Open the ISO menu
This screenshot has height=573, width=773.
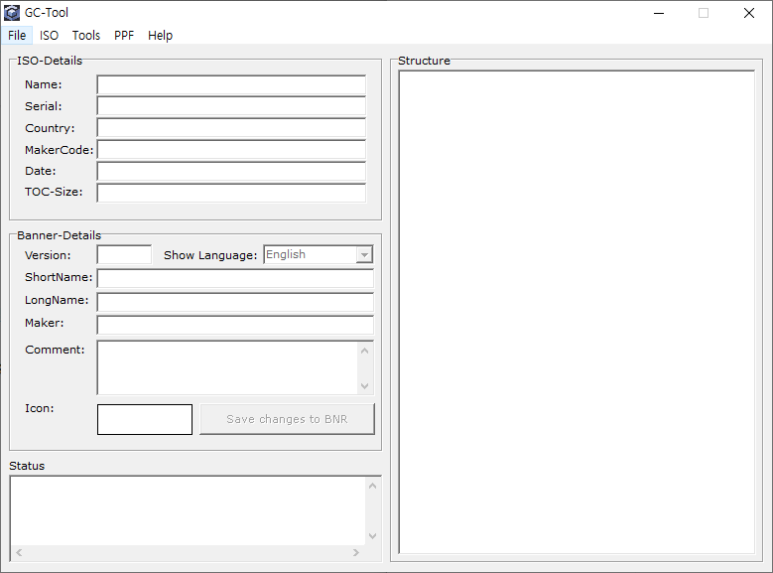click(x=49, y=36)
